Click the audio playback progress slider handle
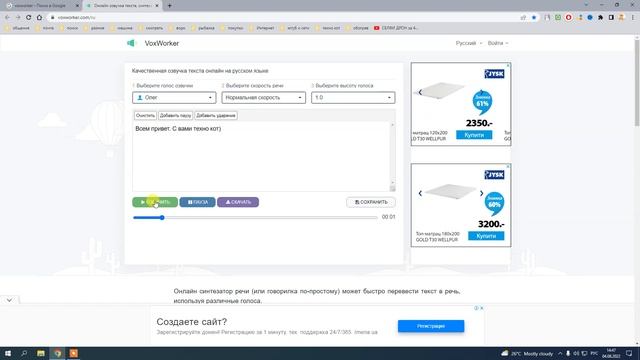Screen dimensions: 640x360 click(x=162, y=218)
